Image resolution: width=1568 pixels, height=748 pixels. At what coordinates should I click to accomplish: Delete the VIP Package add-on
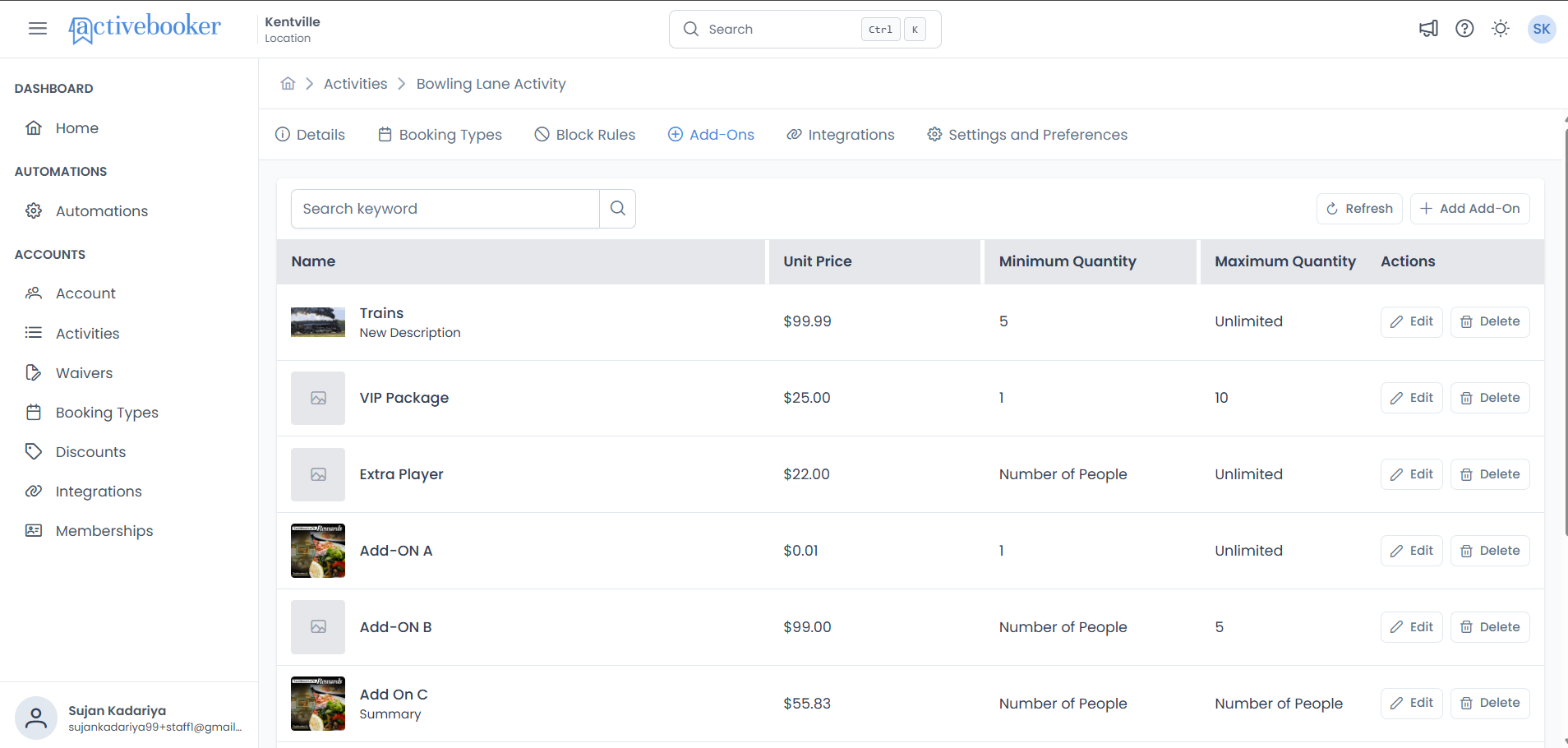[1490, 398]
